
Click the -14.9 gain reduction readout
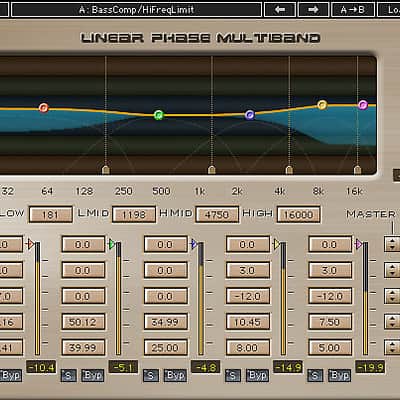pyautogui.click(x=288, y=367)
